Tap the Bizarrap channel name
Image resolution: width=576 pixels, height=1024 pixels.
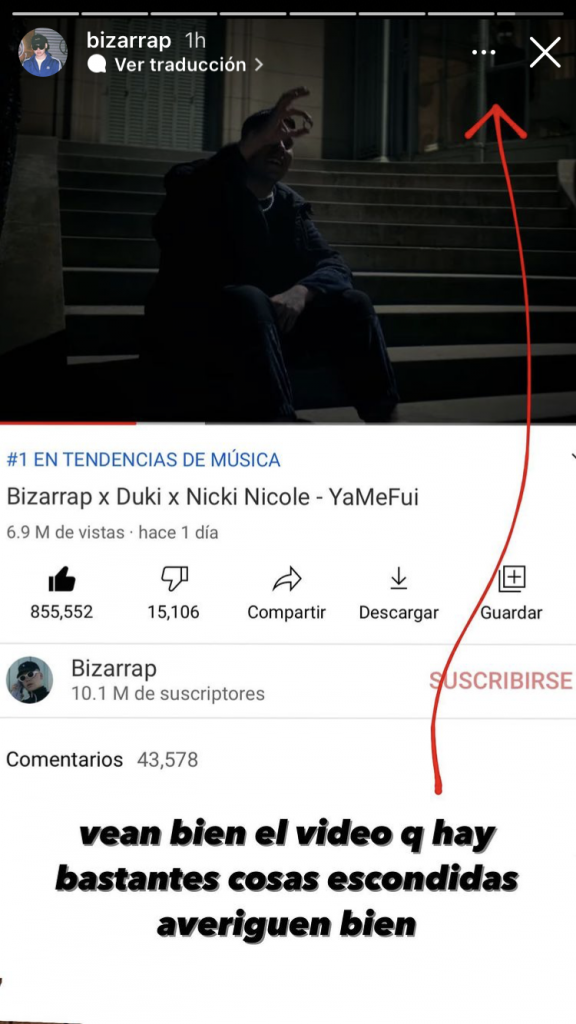[114, 669]
